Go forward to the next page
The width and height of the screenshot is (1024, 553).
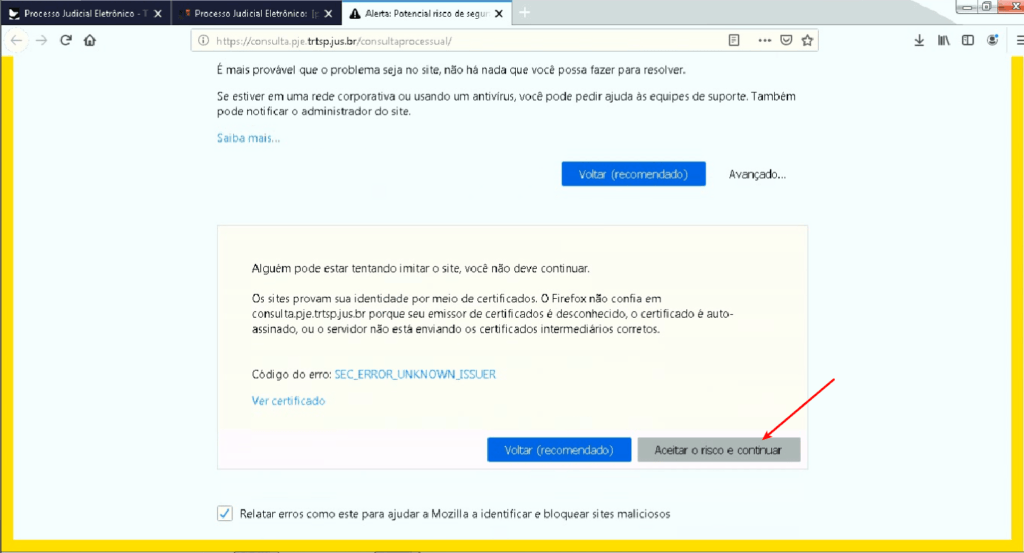pyautogui.click(x=41, y=40)
